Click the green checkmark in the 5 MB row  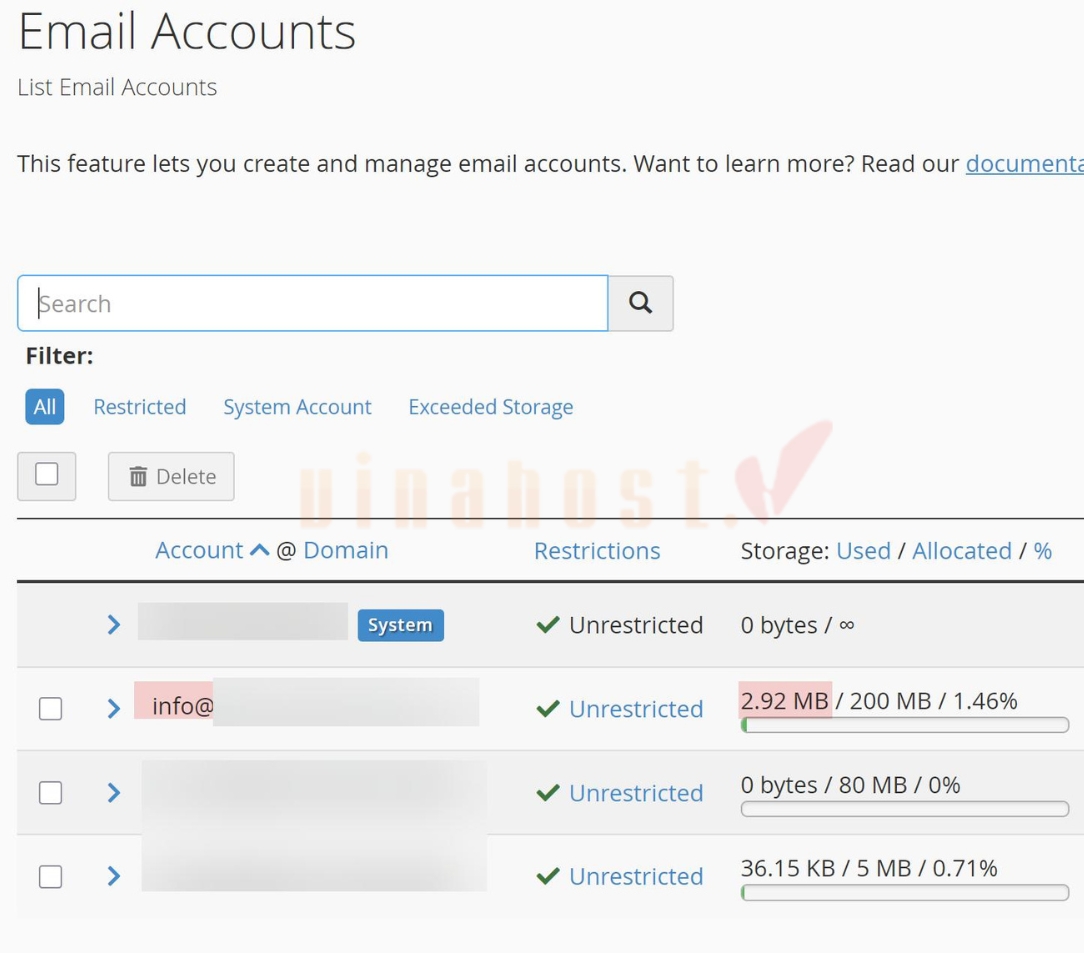[548, 876]
